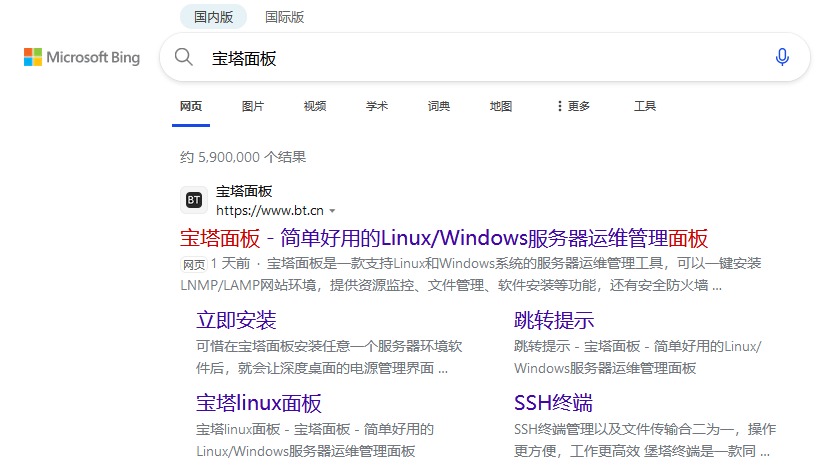840x470 pixels.
Task: Open the 宝塔面板 main result title link
Action: pos(443,238)
